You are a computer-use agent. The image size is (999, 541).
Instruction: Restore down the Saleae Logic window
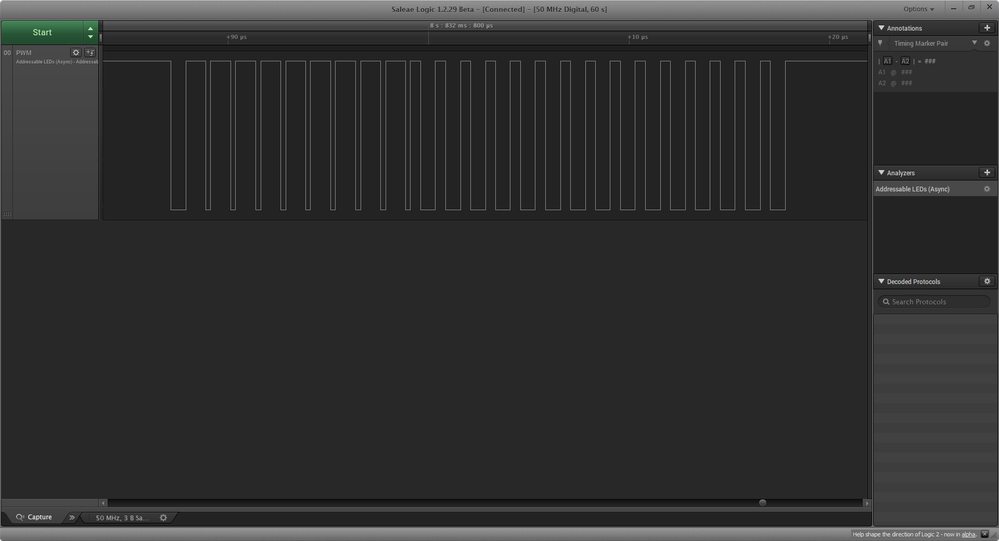pos(971,8)
